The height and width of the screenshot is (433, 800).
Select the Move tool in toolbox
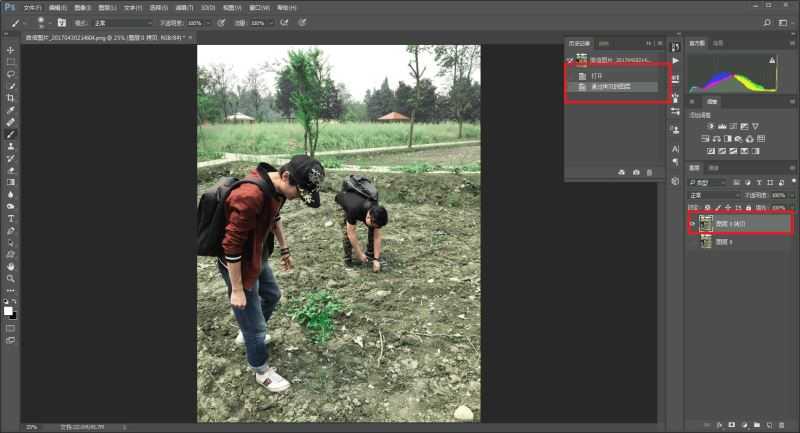click(x=11, y=50)
